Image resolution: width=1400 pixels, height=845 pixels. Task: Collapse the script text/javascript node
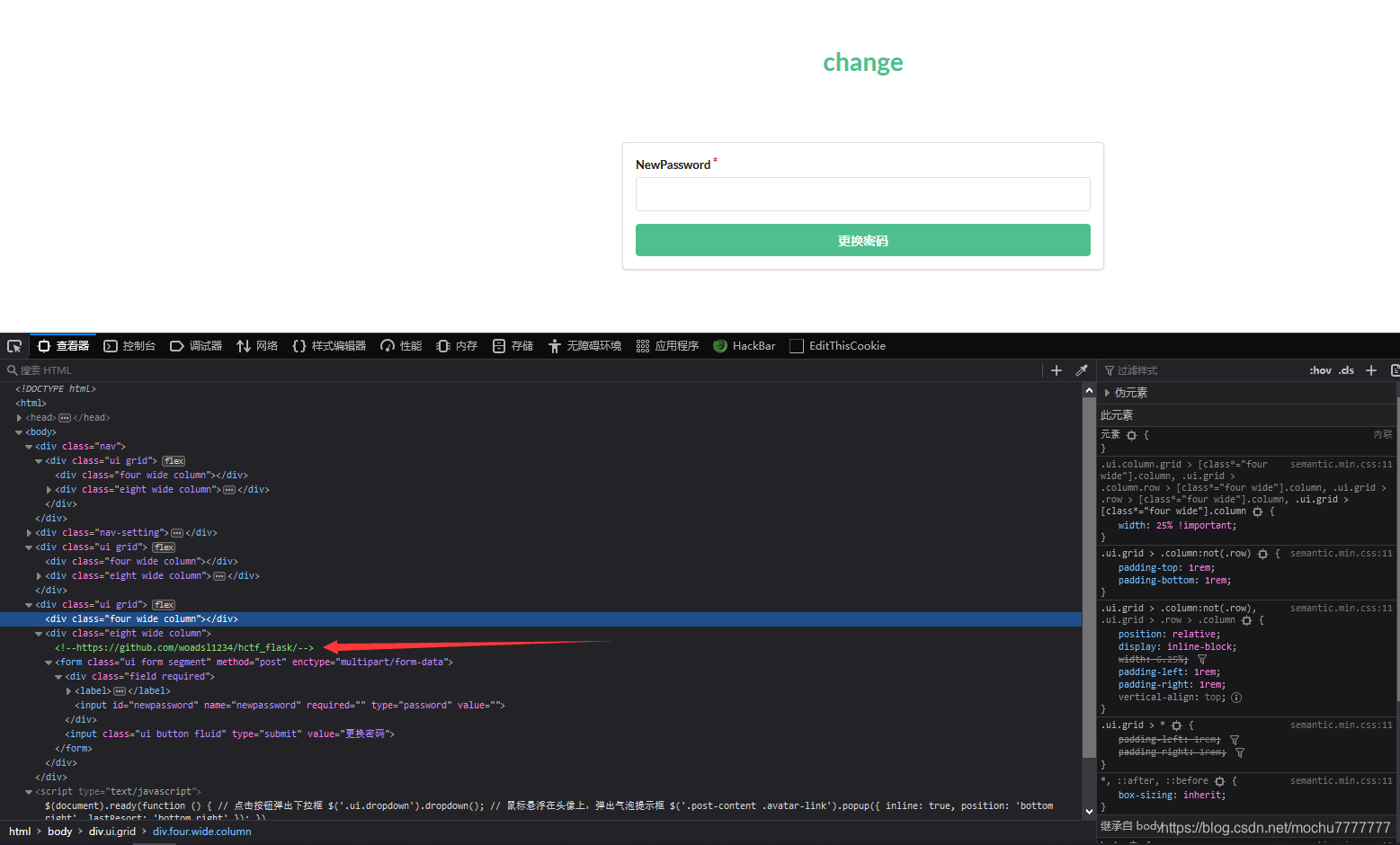pyautogui.click(x=29, y=792)
